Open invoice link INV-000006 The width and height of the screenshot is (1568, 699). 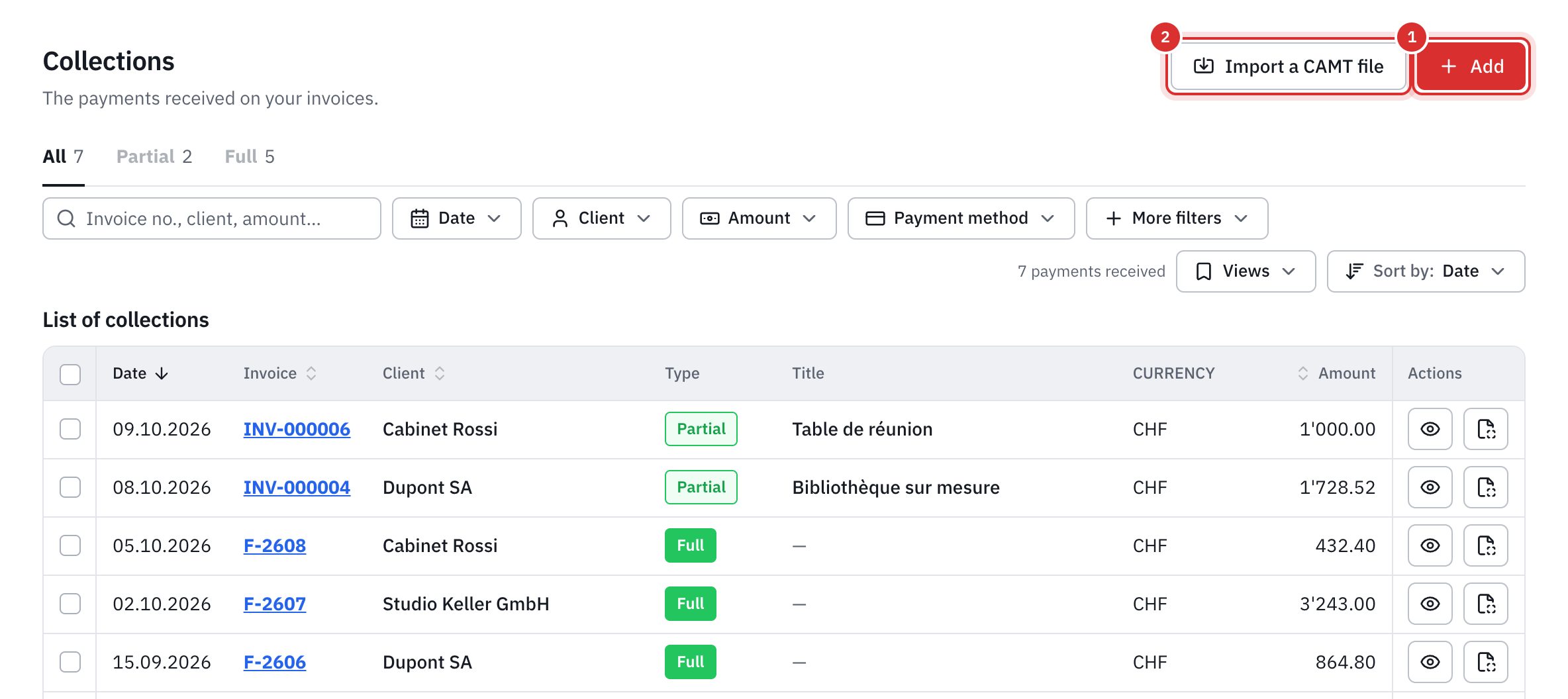[297, 429]
